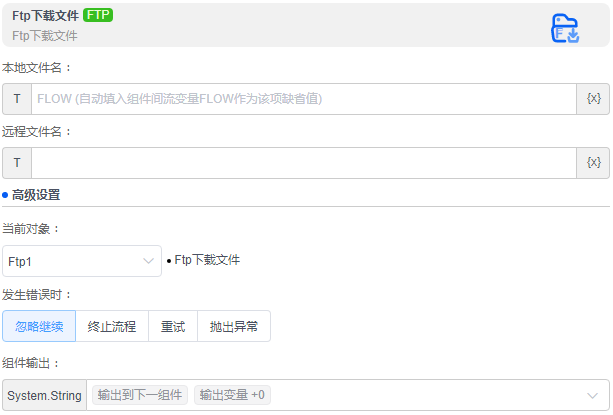Insert variable {x} for 远程文件名
613x415 pixels.
click(593, 163)
